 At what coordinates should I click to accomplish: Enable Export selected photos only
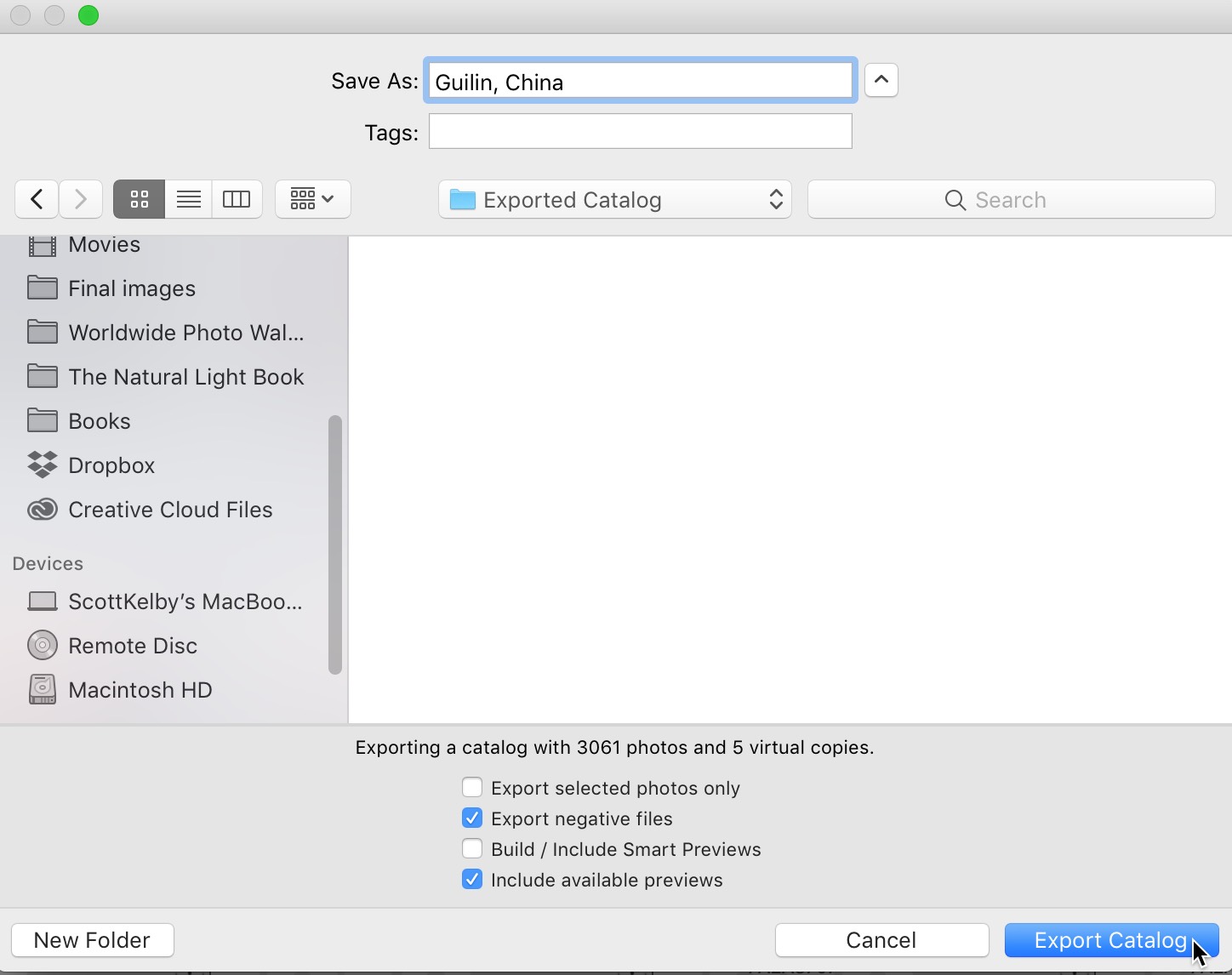click(x=472, y=787)
